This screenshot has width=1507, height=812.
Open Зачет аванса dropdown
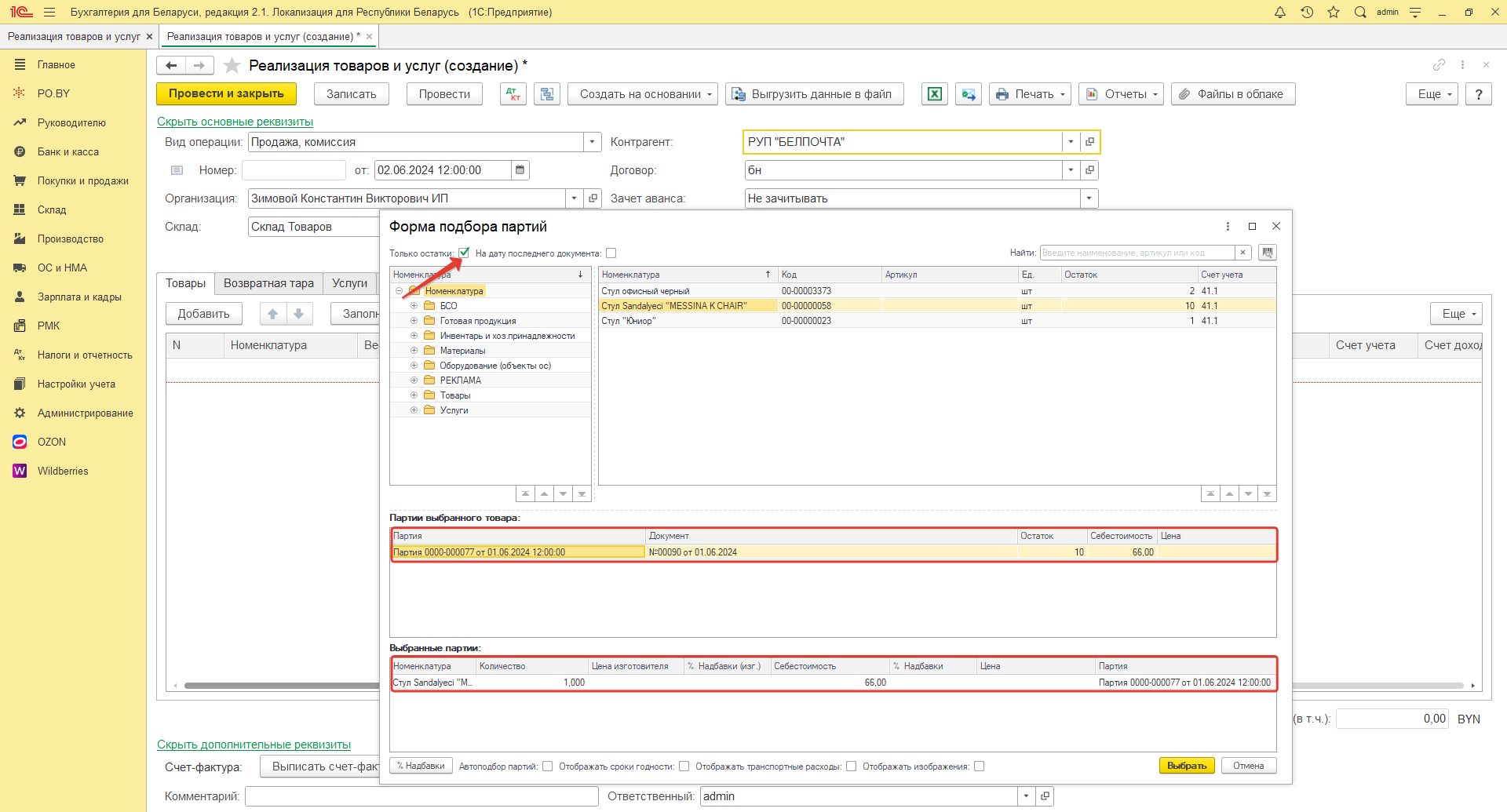pyautogui.click(x=1089, y=198)
